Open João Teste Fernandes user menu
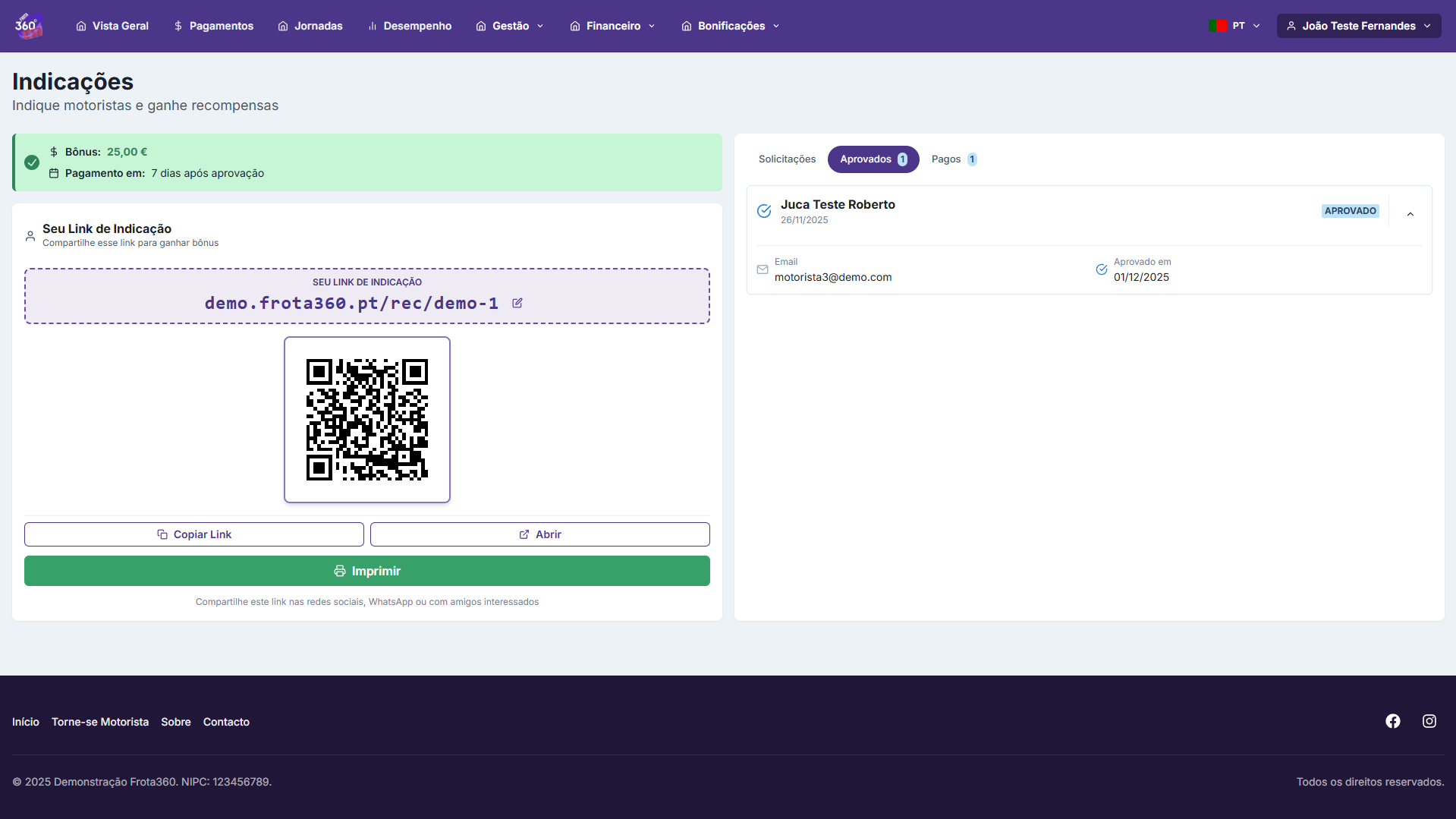 pyautogui.click(x=1358, y=26)
